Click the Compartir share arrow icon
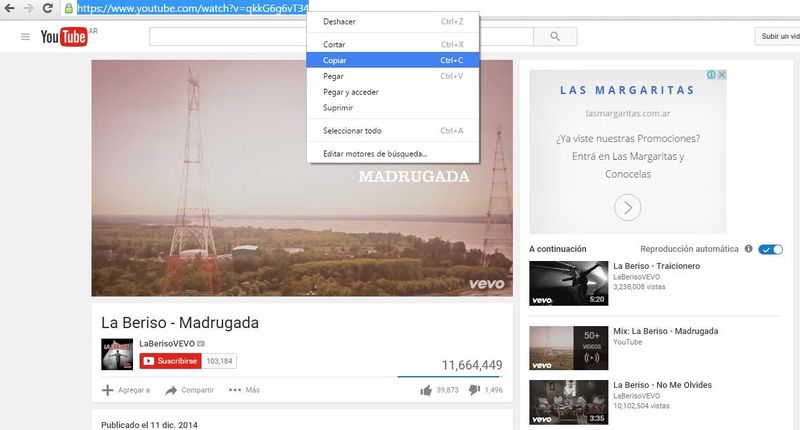Image resolution: width=800 pixels, height=430 pixels. click(171, 390)
